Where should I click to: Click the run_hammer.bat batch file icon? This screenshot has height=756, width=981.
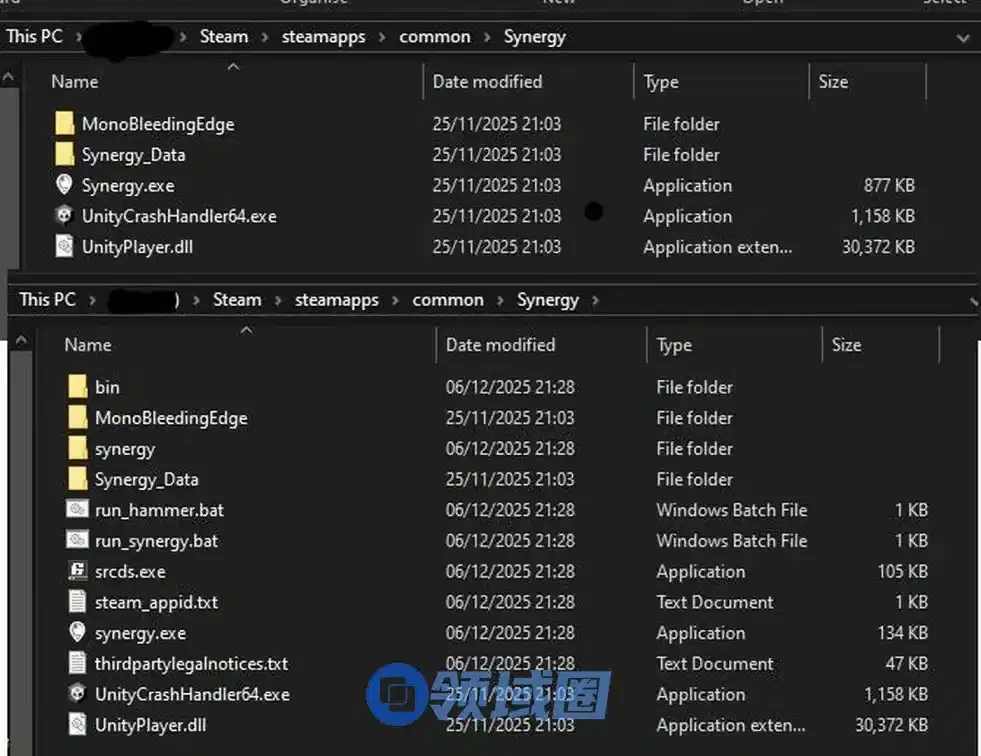point(78,510)
